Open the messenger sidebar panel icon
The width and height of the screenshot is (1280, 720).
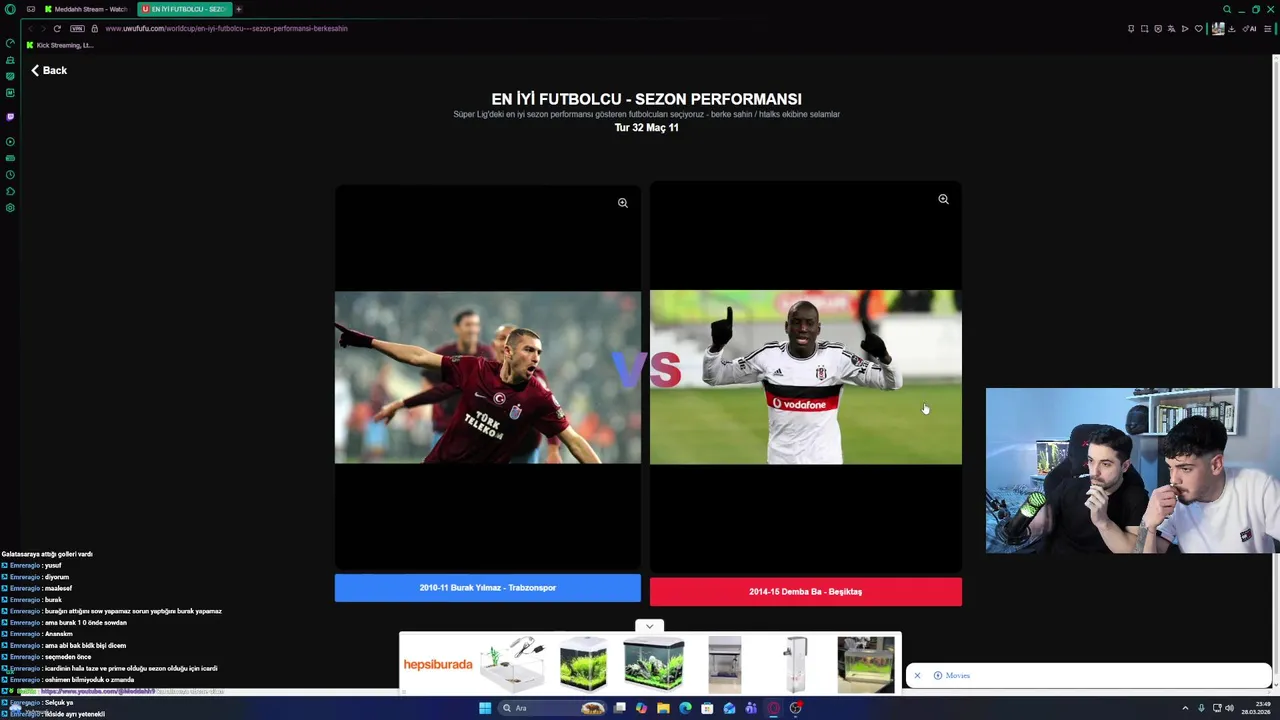tap(10, 93)
